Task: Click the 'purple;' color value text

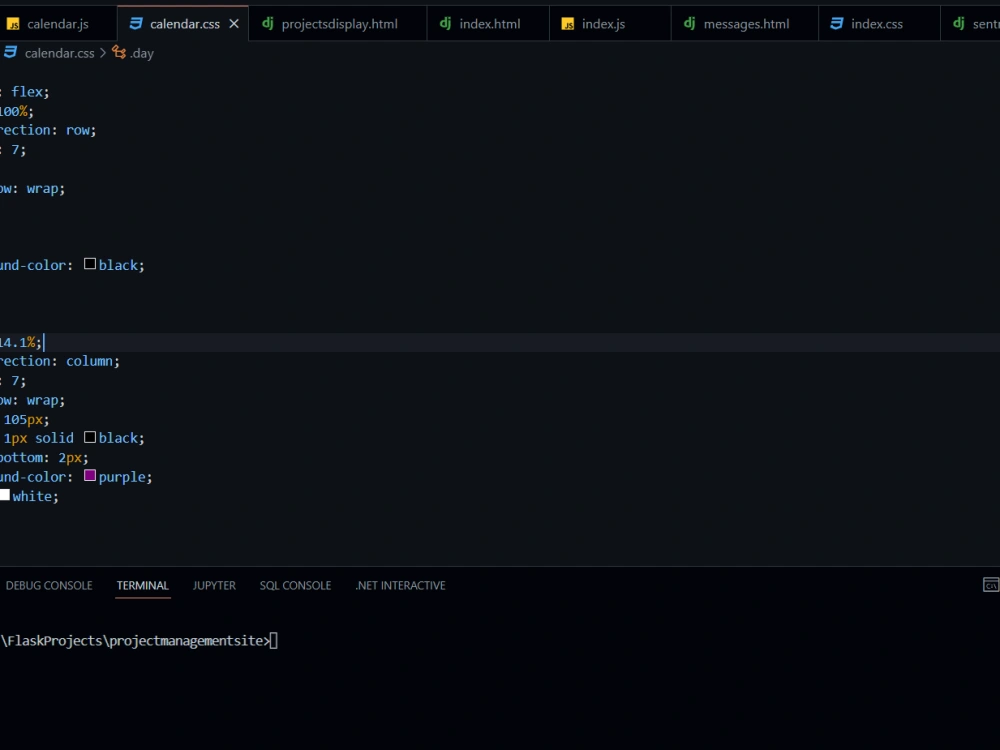Action: click(126, 477)
